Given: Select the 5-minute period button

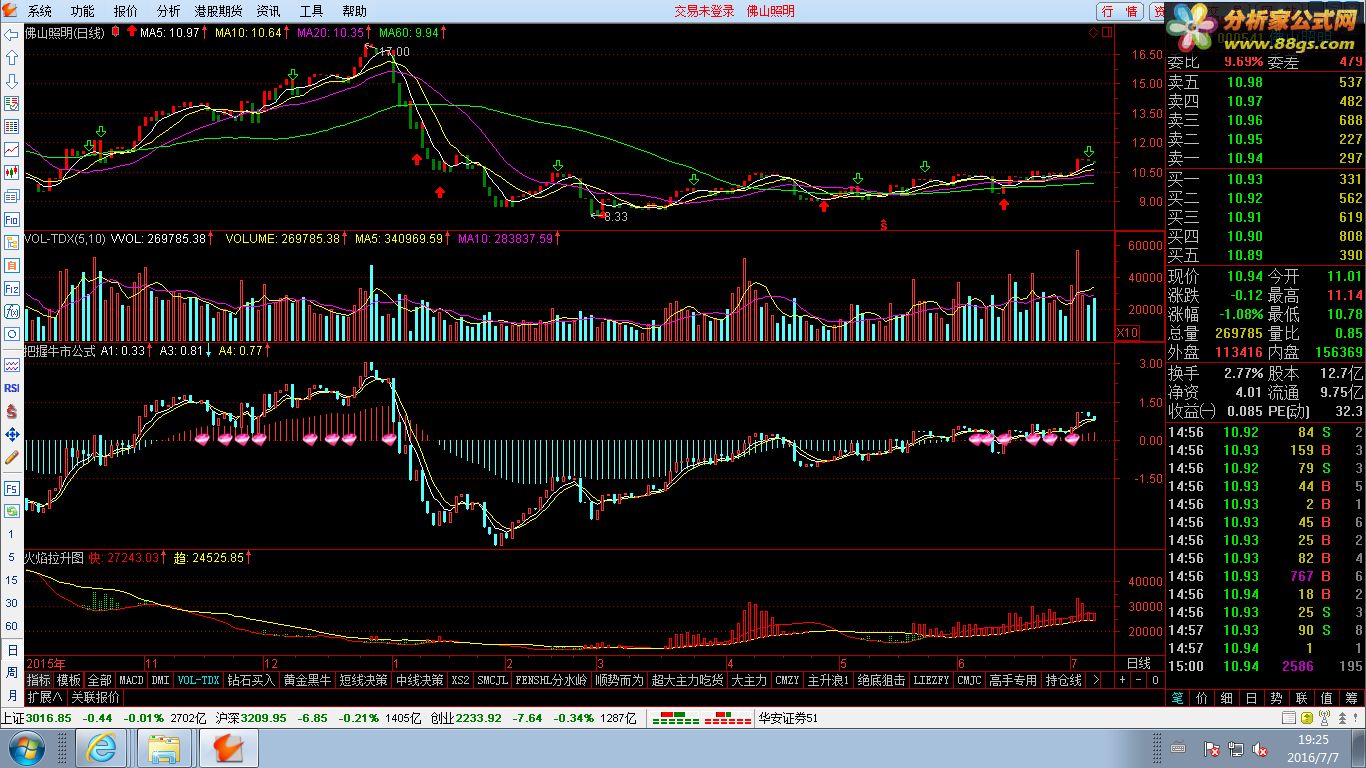Looking at the screenshot, I should point(12,557).
